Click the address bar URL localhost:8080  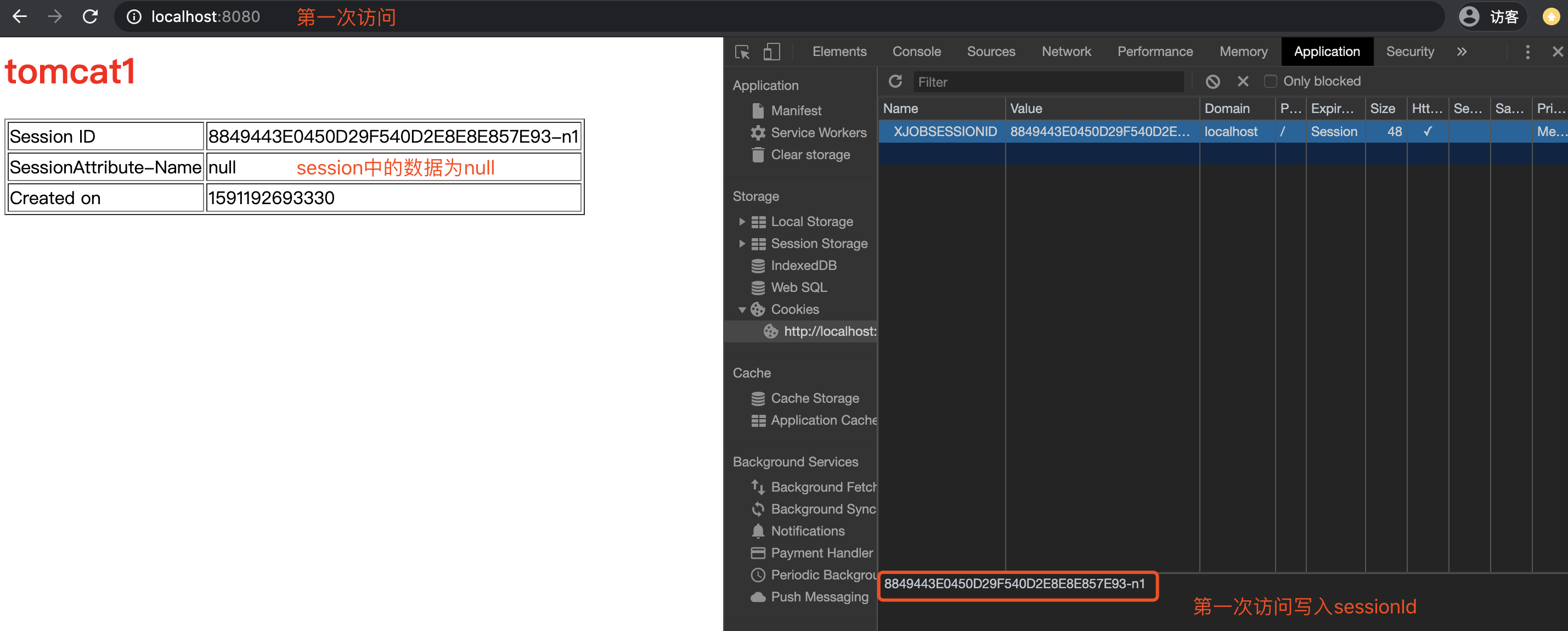(205, 17)
